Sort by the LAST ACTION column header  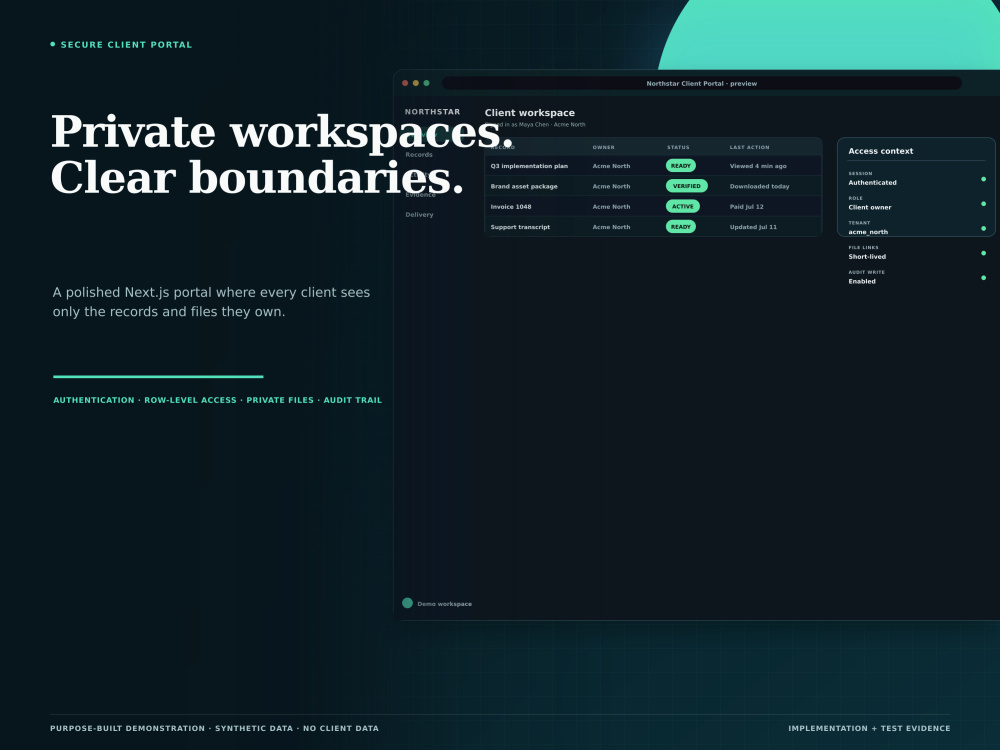coord(749,147)
